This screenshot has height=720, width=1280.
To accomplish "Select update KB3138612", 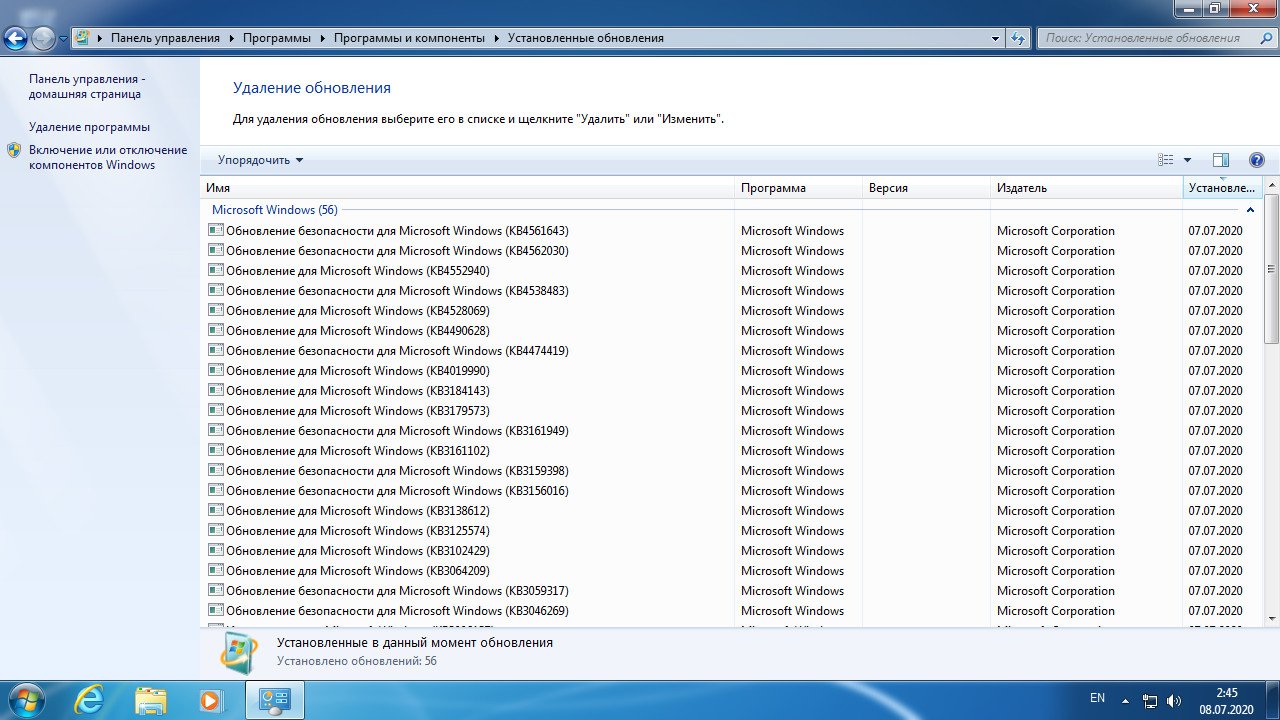I will coord(732,510).
